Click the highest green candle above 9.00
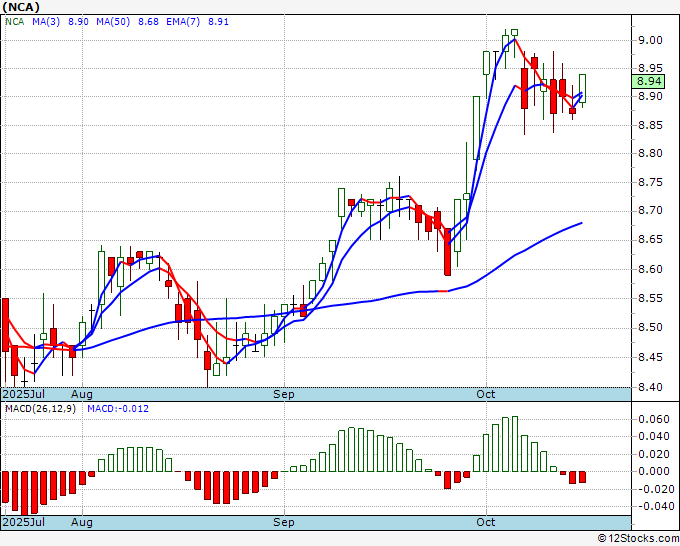This screenshot has width=680, height=546. point(515,35)
